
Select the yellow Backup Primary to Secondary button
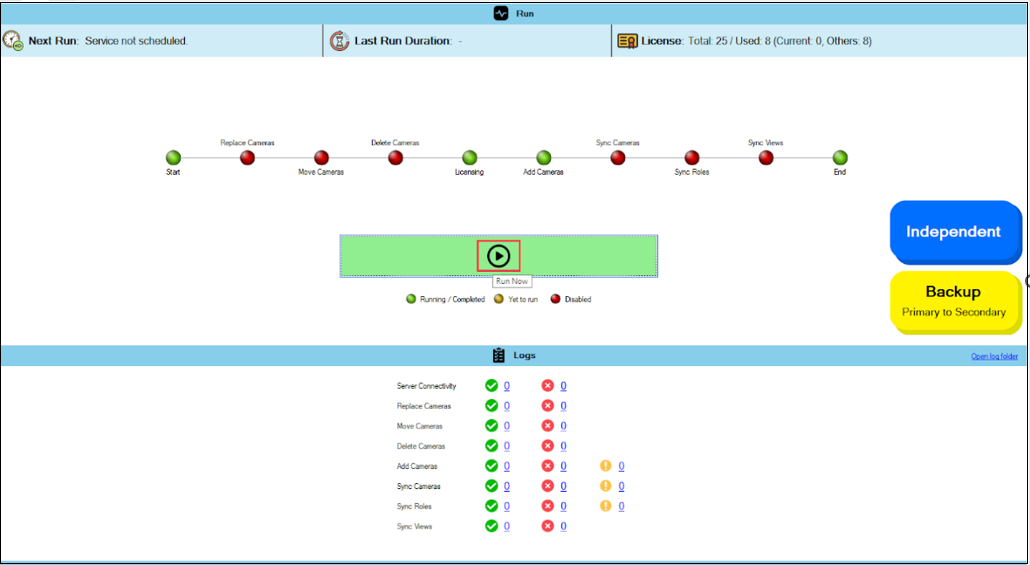952,300
